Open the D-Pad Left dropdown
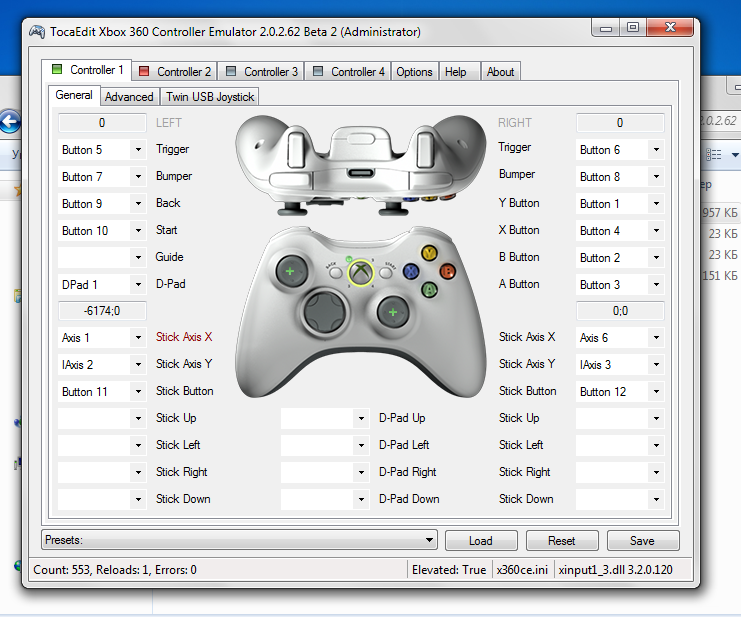 361,445
